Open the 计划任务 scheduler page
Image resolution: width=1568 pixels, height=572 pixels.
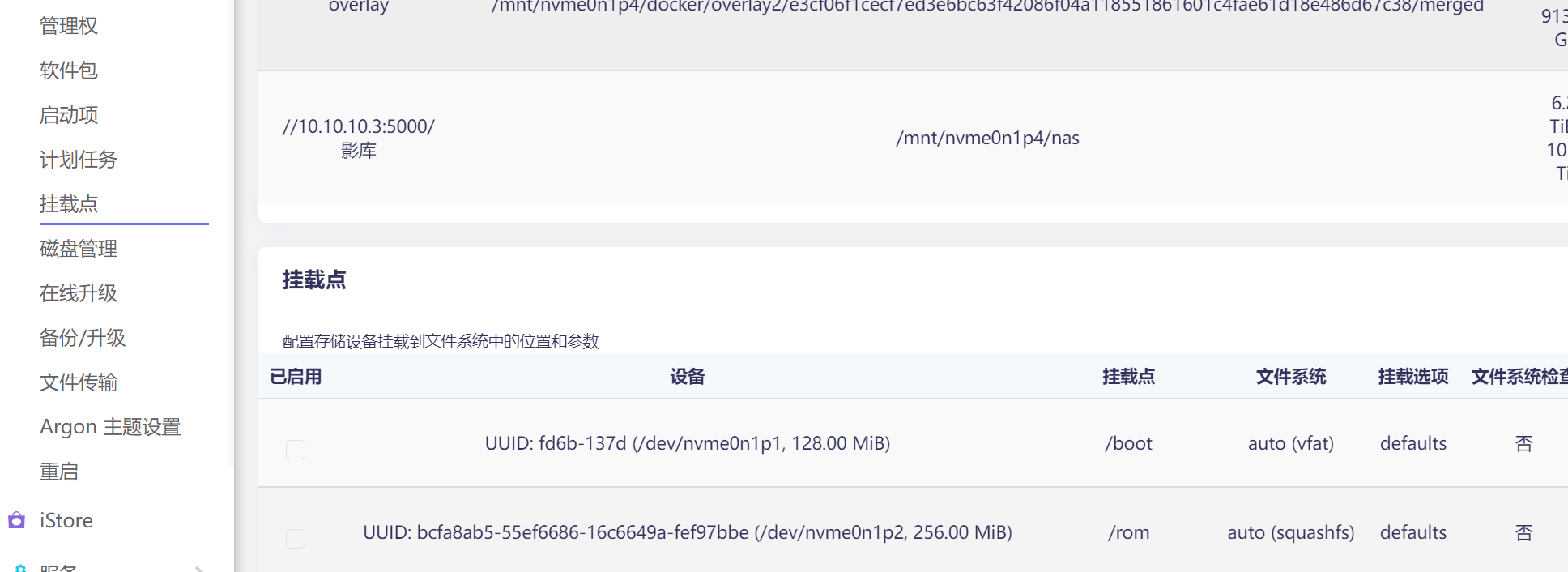[78, 160]
